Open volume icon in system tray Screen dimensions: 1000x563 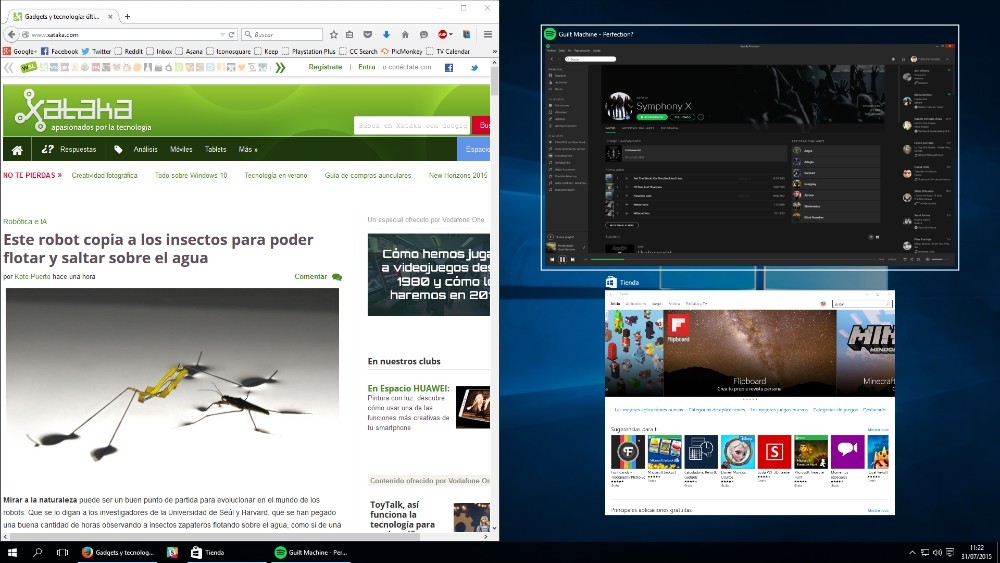click(937, 553)
